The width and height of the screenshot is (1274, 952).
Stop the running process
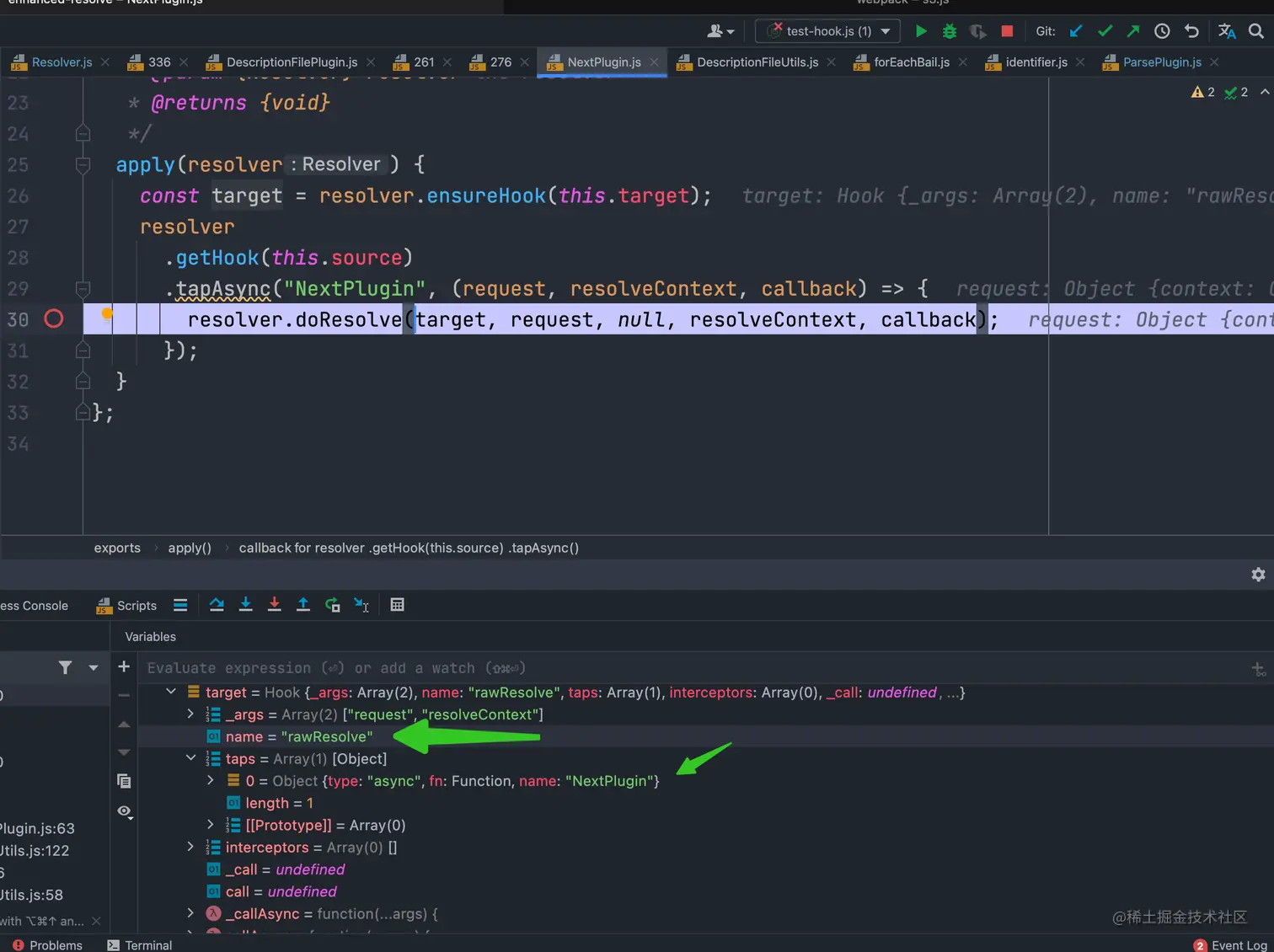pos(1007,31)
